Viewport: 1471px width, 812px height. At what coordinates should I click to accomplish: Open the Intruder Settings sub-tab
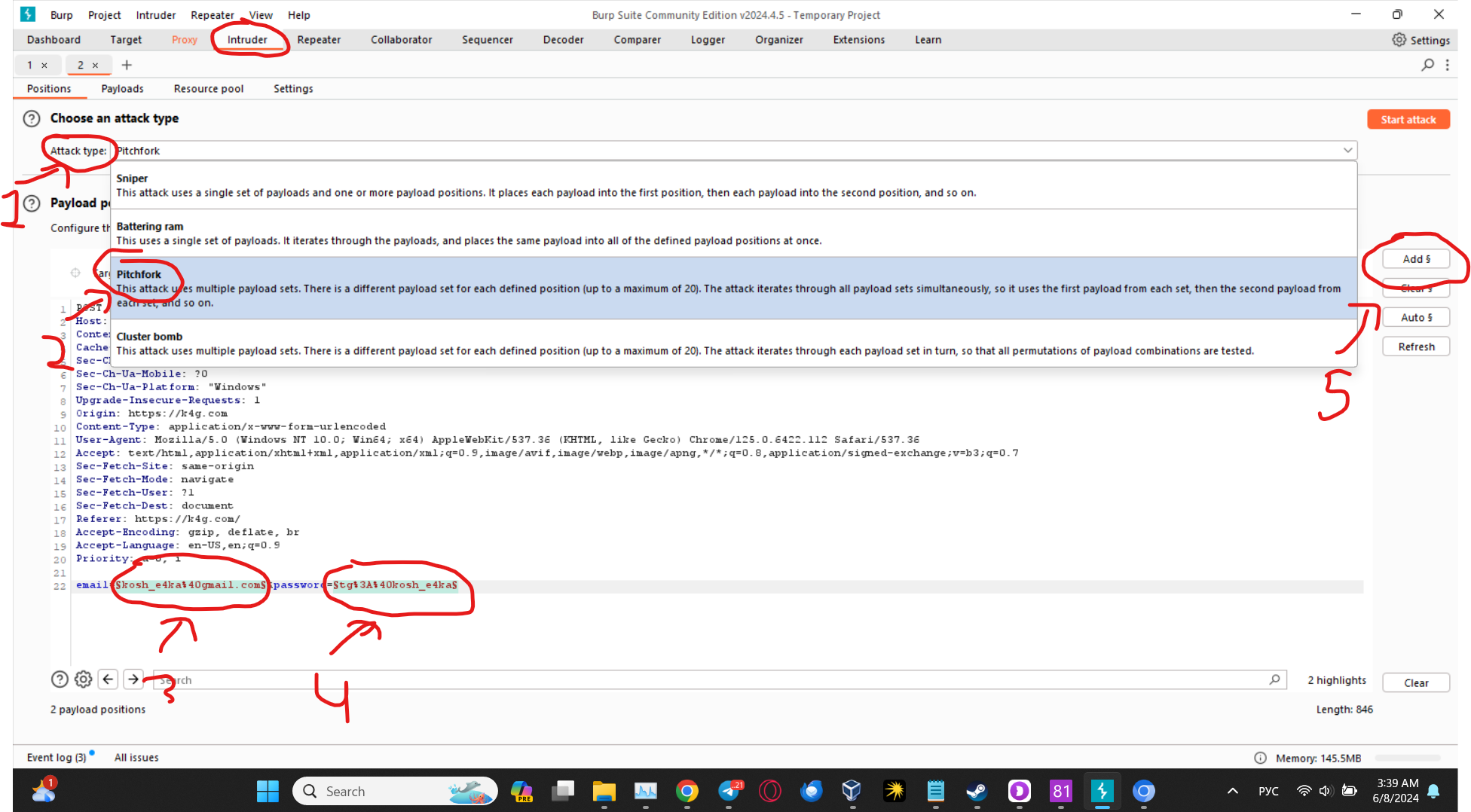coord(293,89)
